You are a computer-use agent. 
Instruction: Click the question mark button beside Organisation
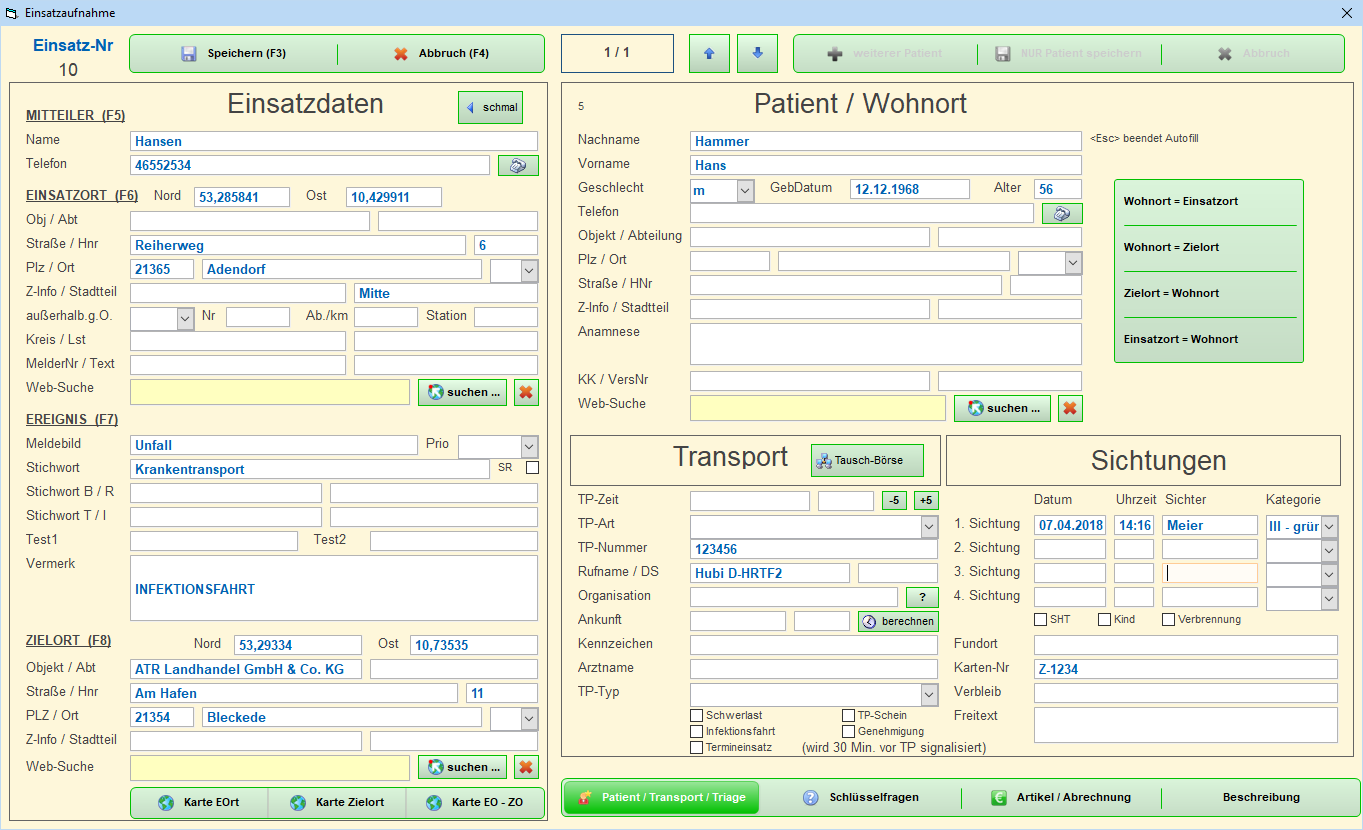pos(921,597)
